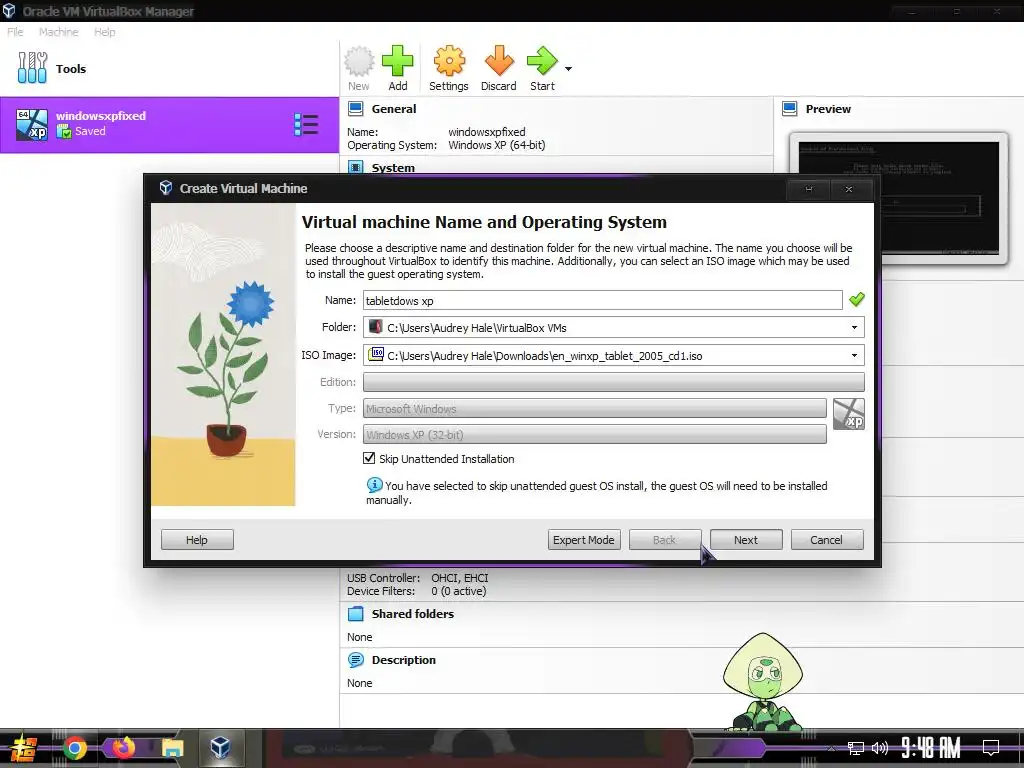1024x768 pixels.
Task: Click the Windows XP OS type icon
Action: [848, 414]
